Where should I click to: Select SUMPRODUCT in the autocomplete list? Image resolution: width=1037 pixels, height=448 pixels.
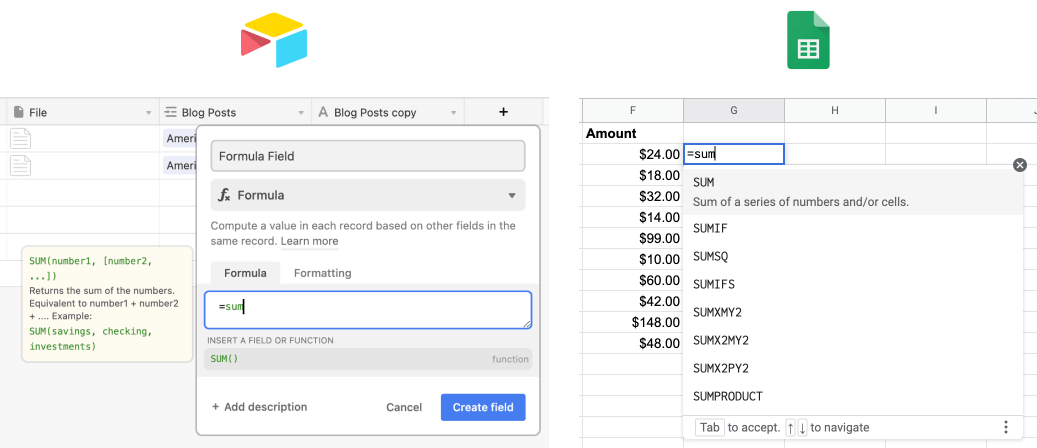click(x=728, y=396)
